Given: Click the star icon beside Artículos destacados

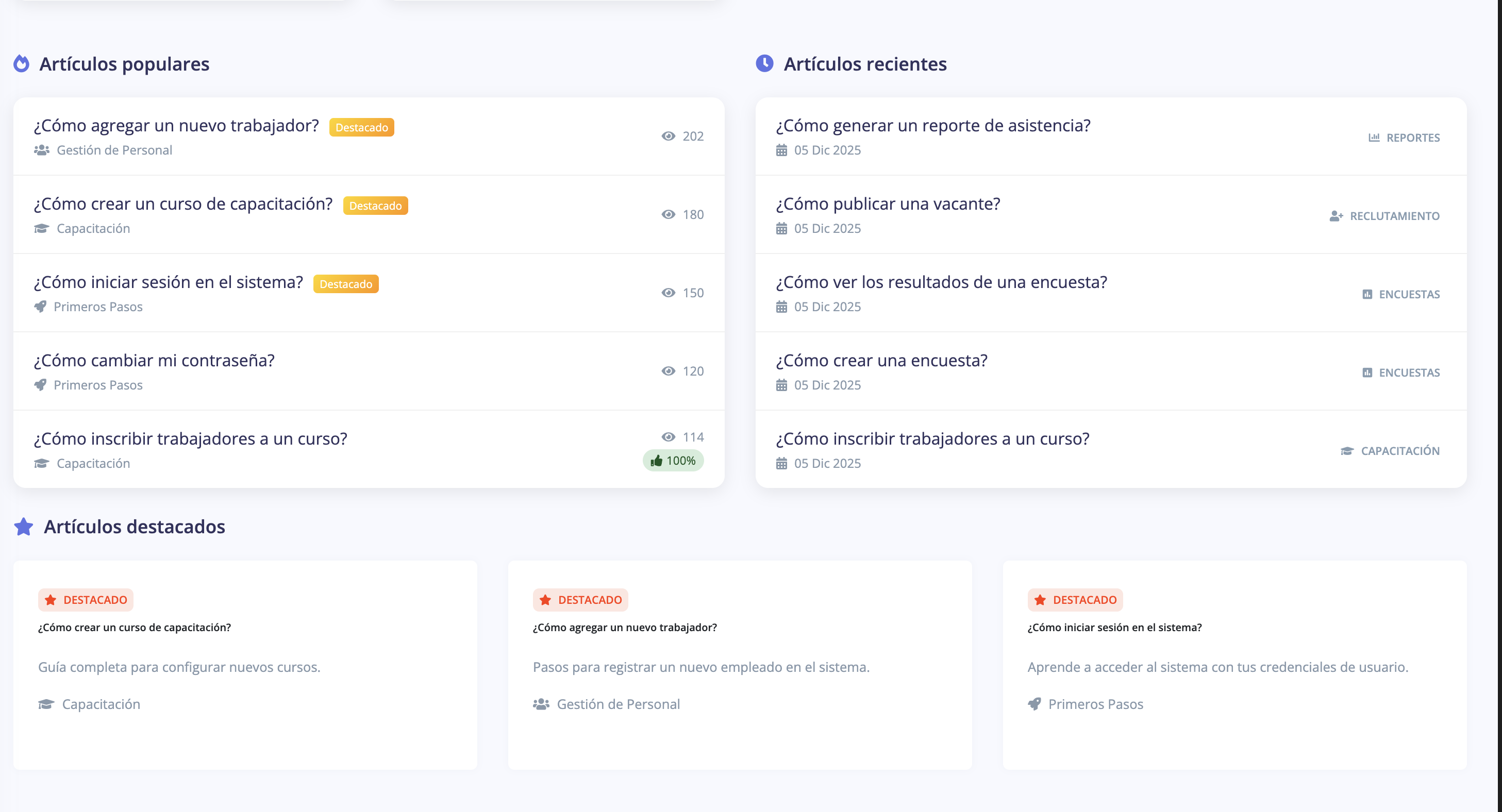Looking at the screenshot, I should click(24, 527).
